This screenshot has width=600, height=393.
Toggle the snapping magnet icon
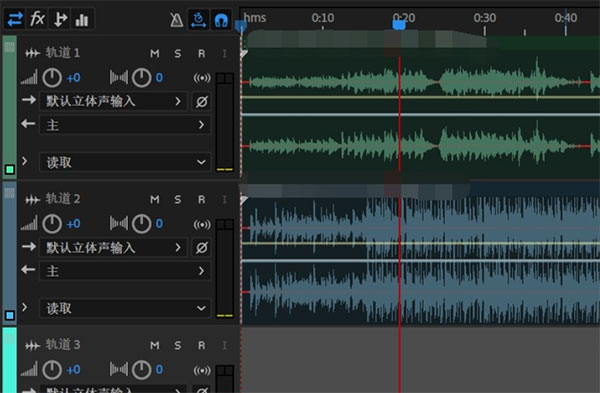[x=222, y=20]
